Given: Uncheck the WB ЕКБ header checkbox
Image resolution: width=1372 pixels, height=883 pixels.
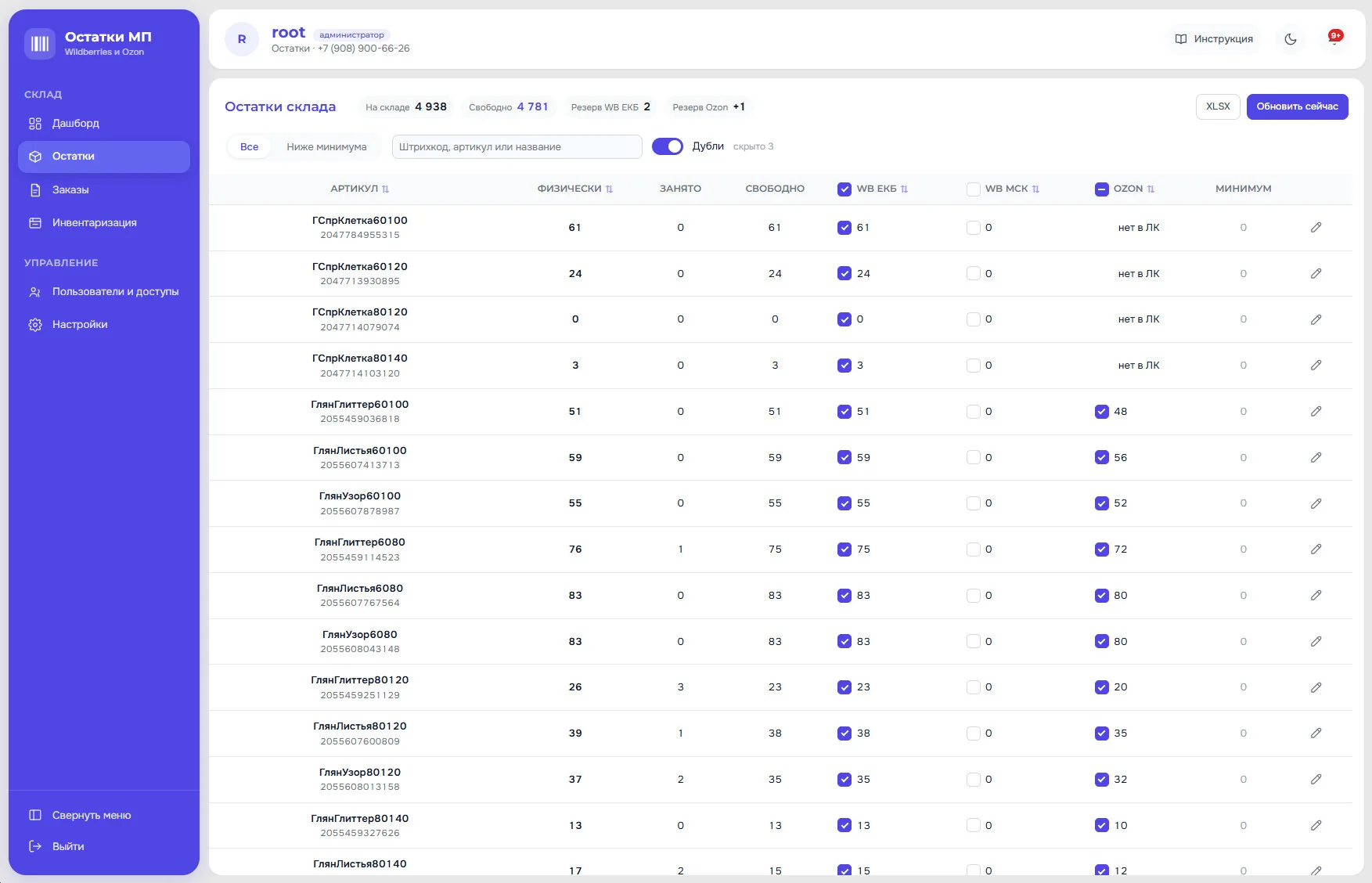Looking at the screenshot, I should point(844,189).
